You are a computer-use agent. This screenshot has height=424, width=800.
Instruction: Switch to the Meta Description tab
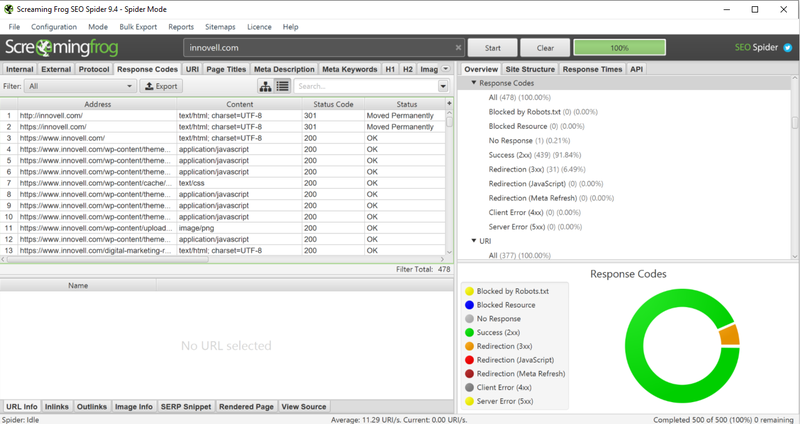[284, 69]
